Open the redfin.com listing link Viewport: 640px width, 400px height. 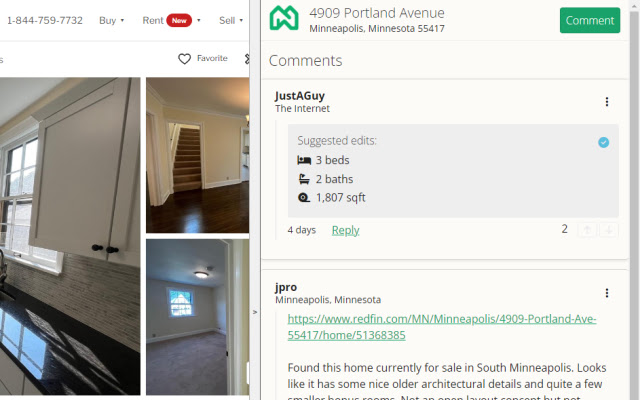coord(442,327)
